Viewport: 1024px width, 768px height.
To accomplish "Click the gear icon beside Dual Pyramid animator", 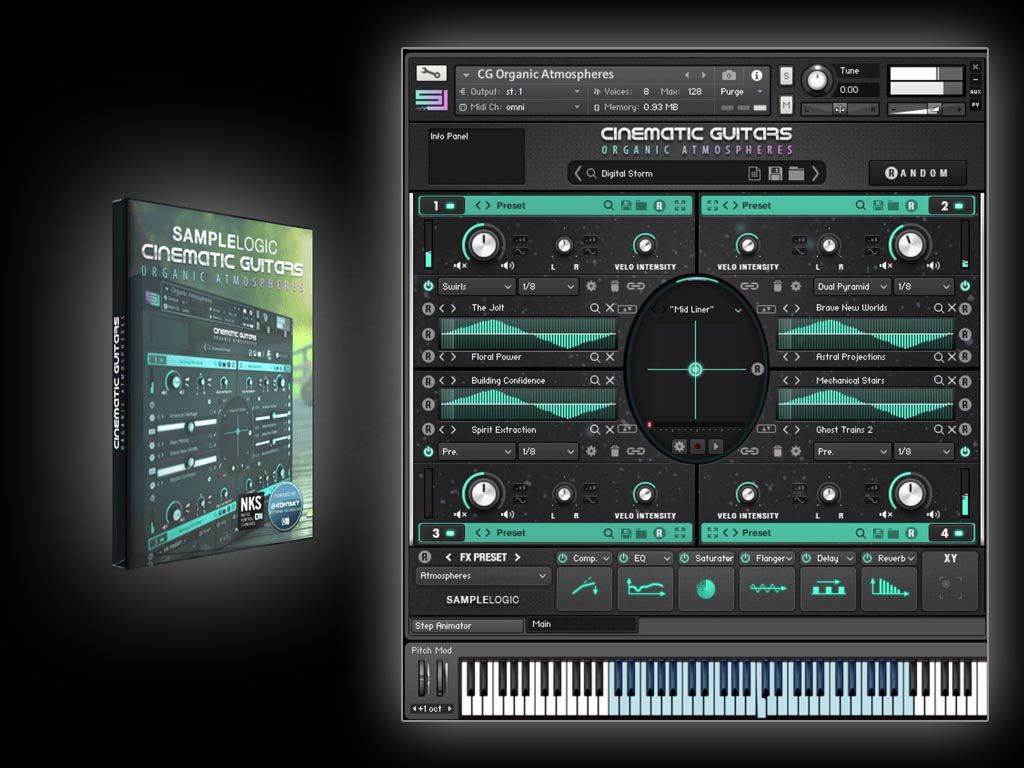I will tap(796, 286).
